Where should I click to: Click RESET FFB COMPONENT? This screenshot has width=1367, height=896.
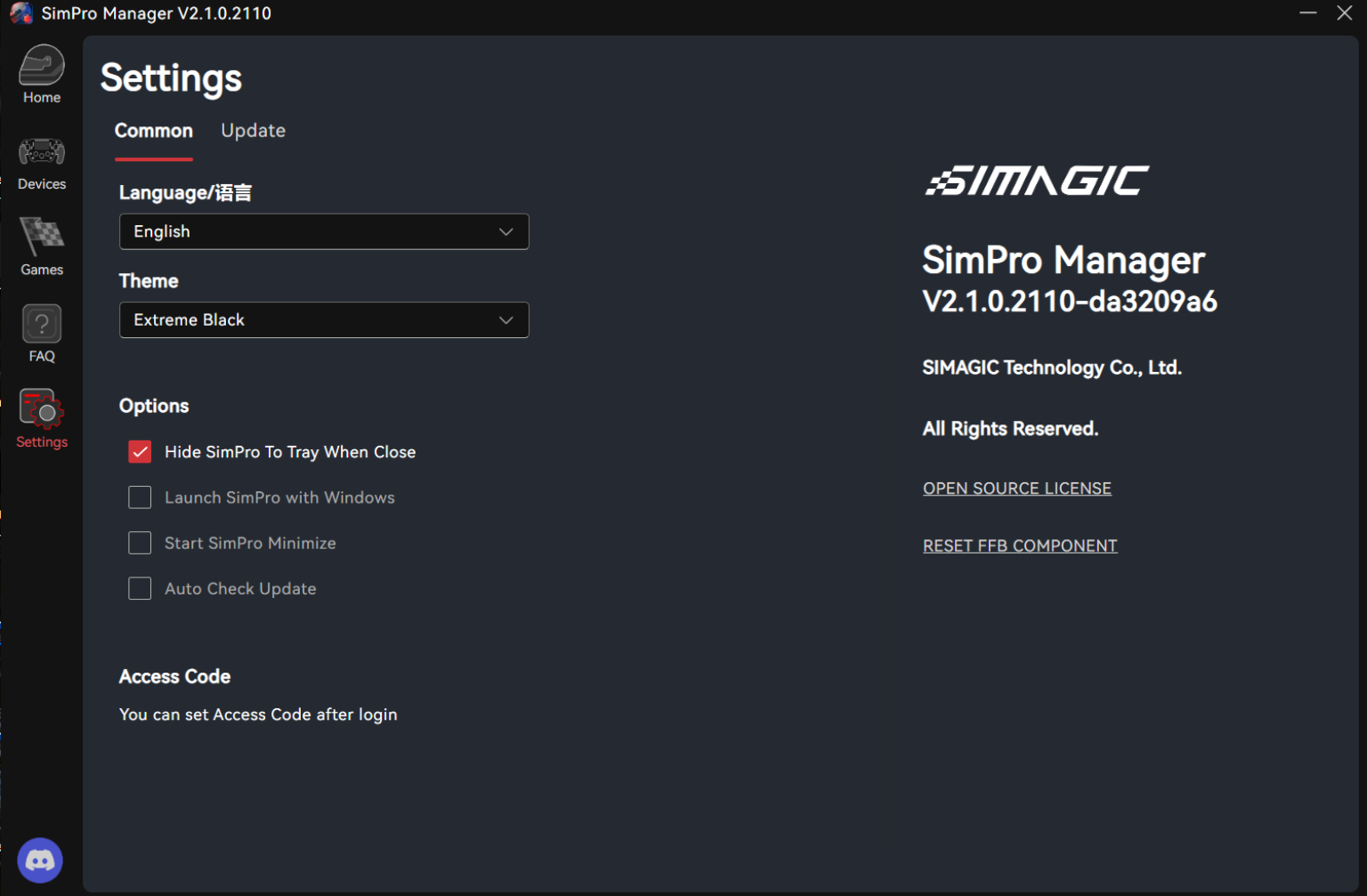tap(1020, 545)
